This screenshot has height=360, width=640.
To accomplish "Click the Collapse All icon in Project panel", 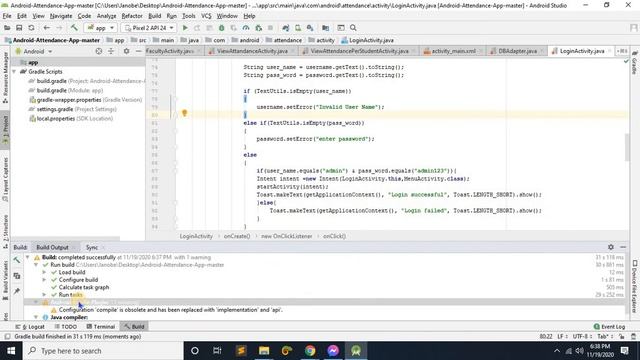I will 111,51.
